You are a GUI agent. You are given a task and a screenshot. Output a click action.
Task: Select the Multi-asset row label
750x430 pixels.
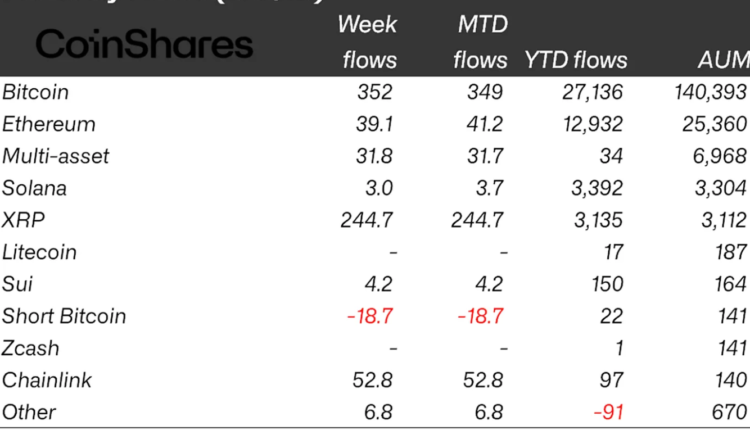tap(56, 157)
